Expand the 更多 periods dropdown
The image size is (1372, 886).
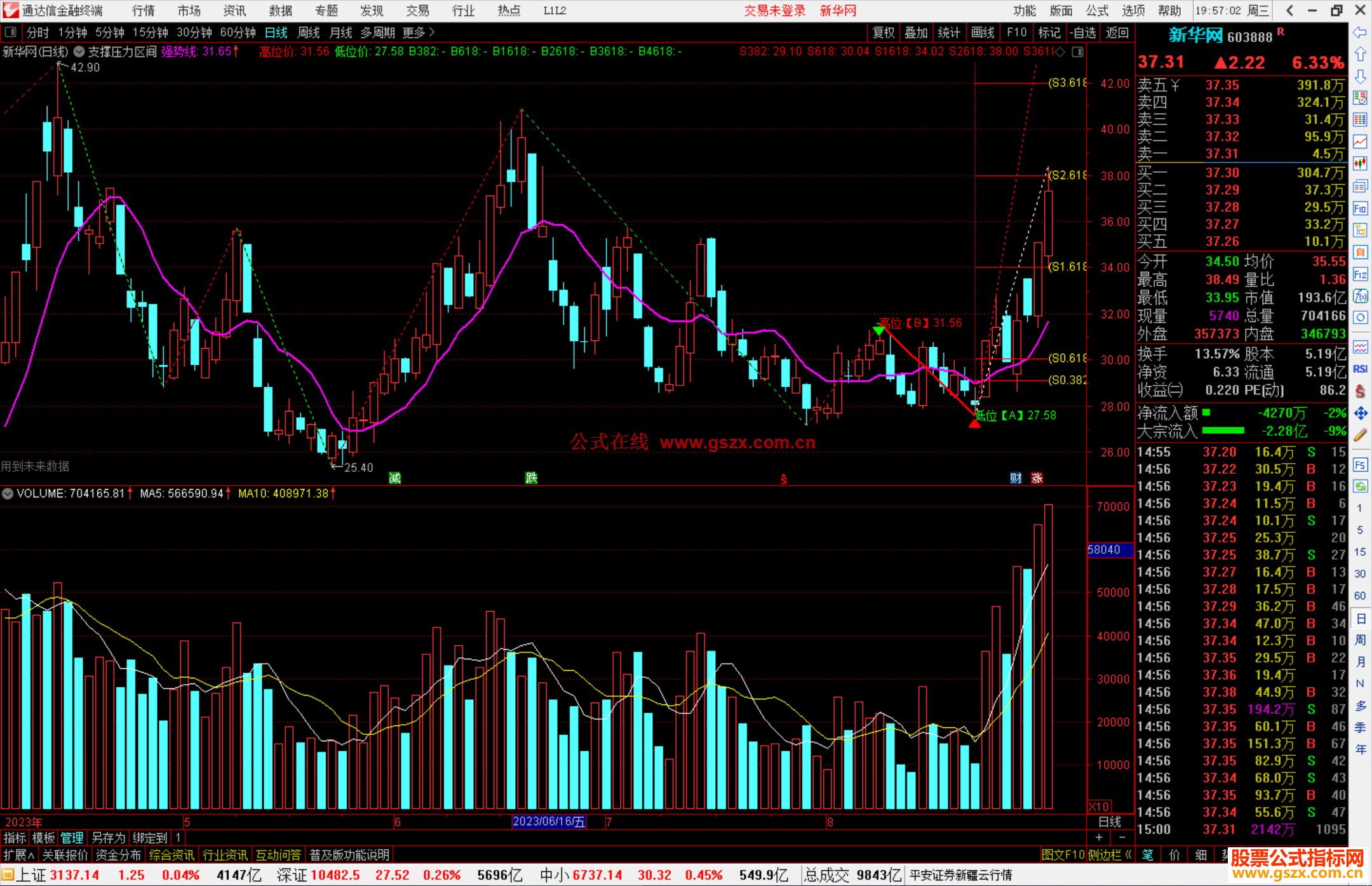click(x=419, y=32)
